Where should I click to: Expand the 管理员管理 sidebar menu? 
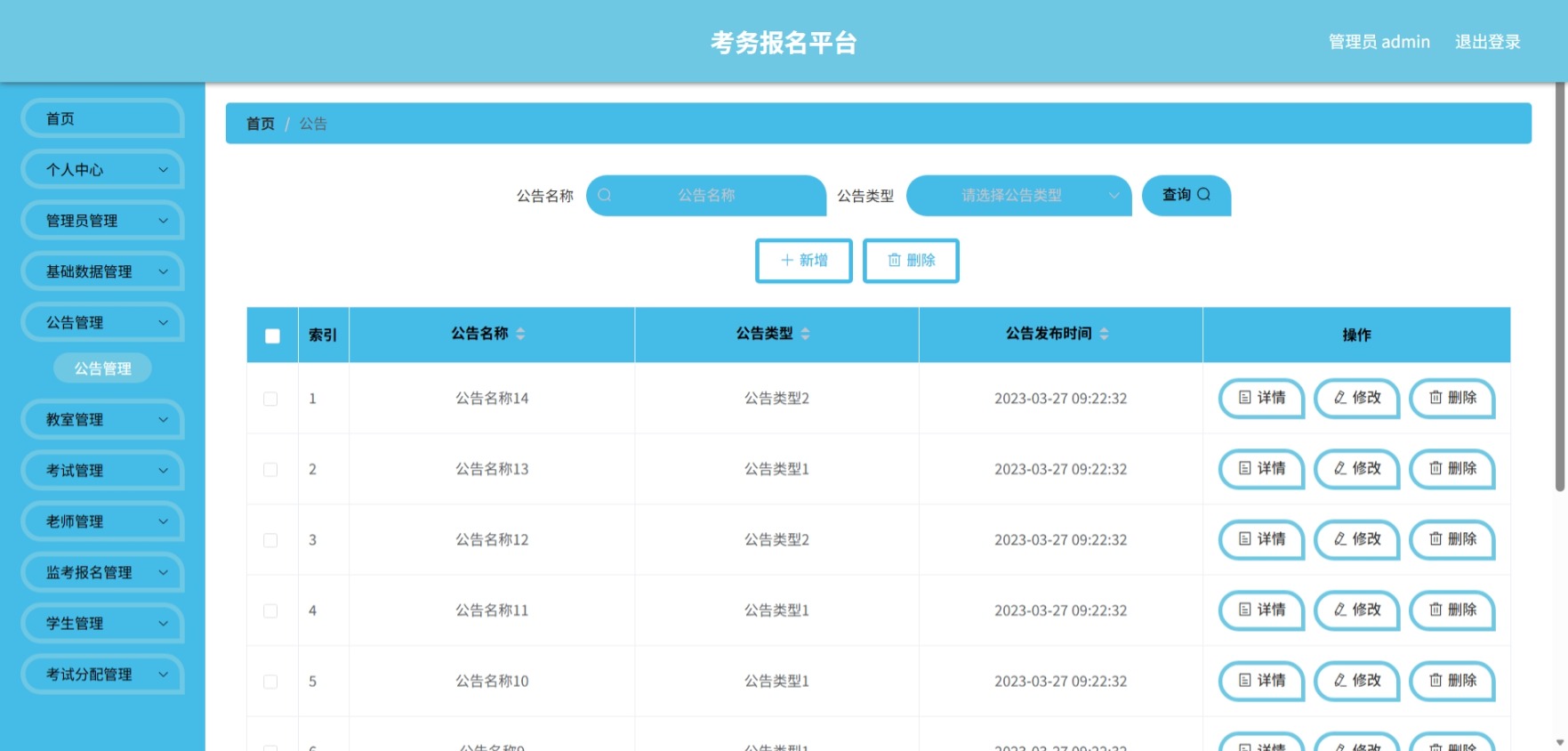coord(102,220)
